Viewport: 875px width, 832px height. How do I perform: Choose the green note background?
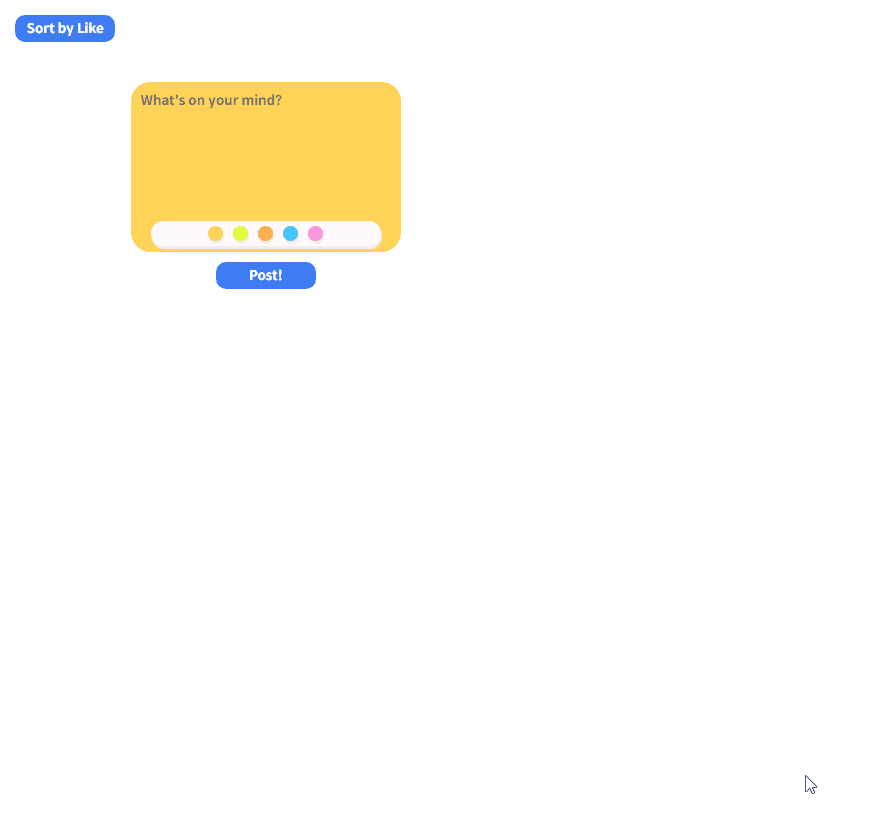(x=240, y=233)
